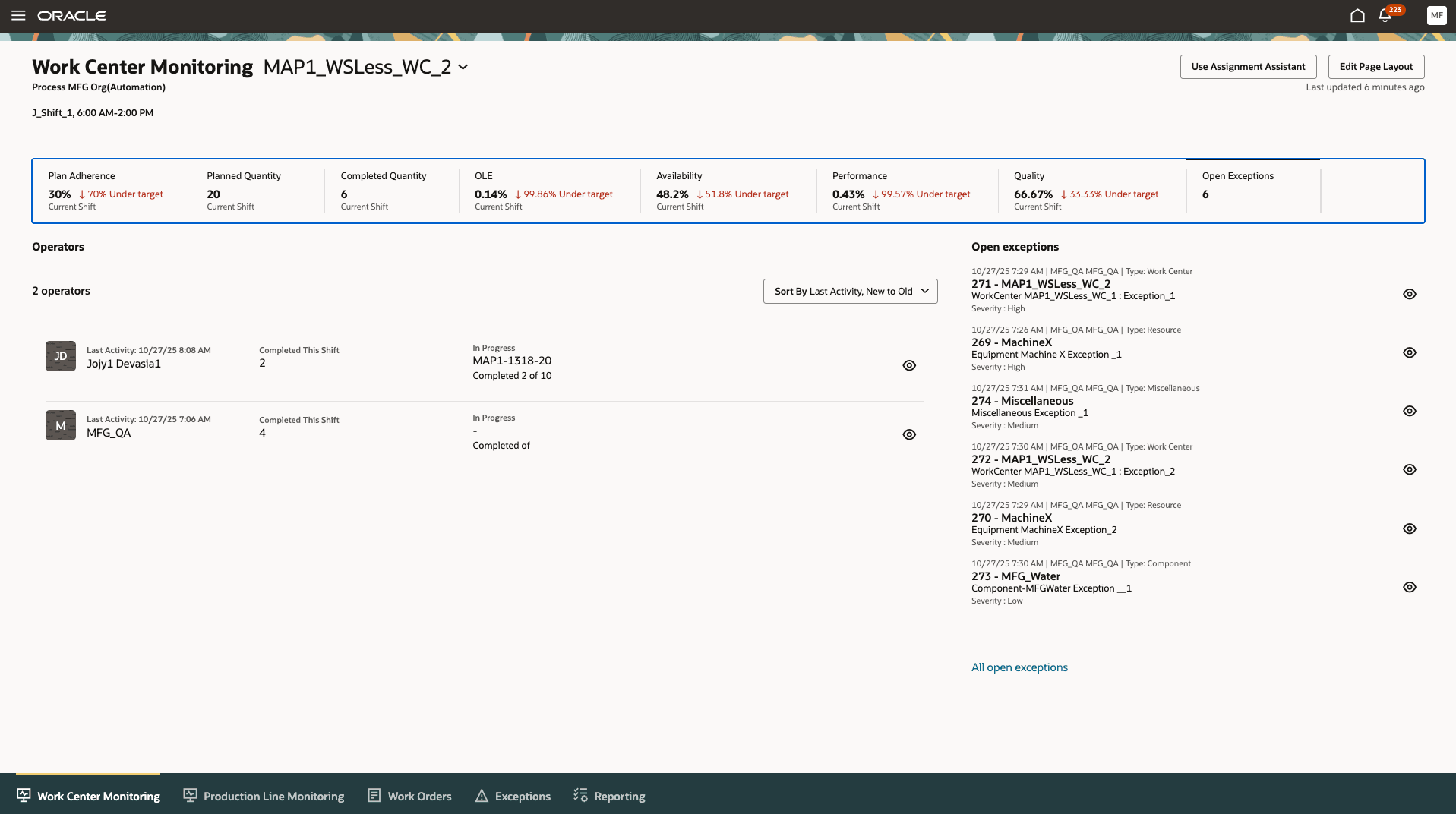
Task: Open All open exceptions link
Action: pos(1019,667)
